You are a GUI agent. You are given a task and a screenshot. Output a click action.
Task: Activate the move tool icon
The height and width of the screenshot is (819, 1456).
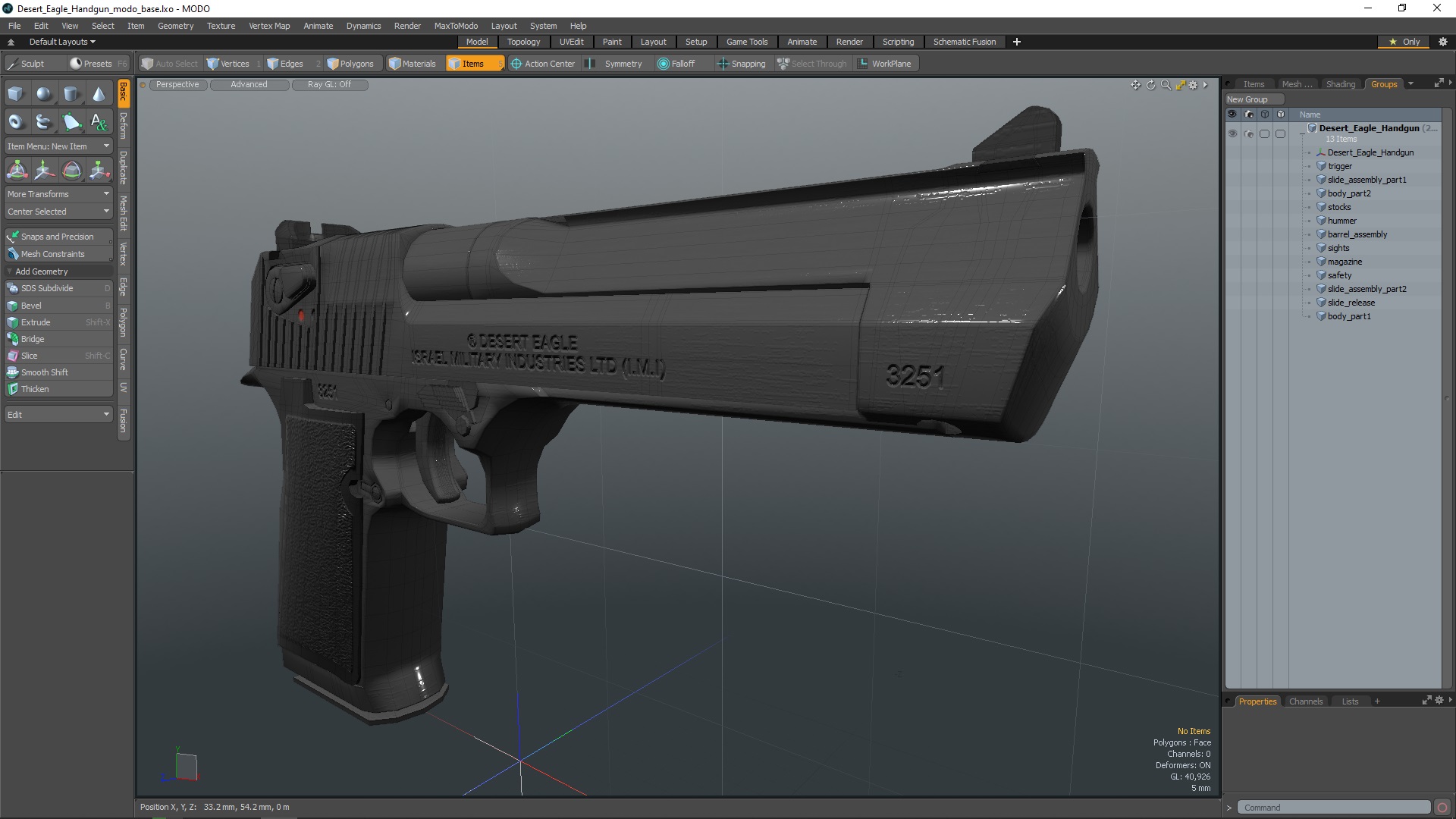[44, 170]
